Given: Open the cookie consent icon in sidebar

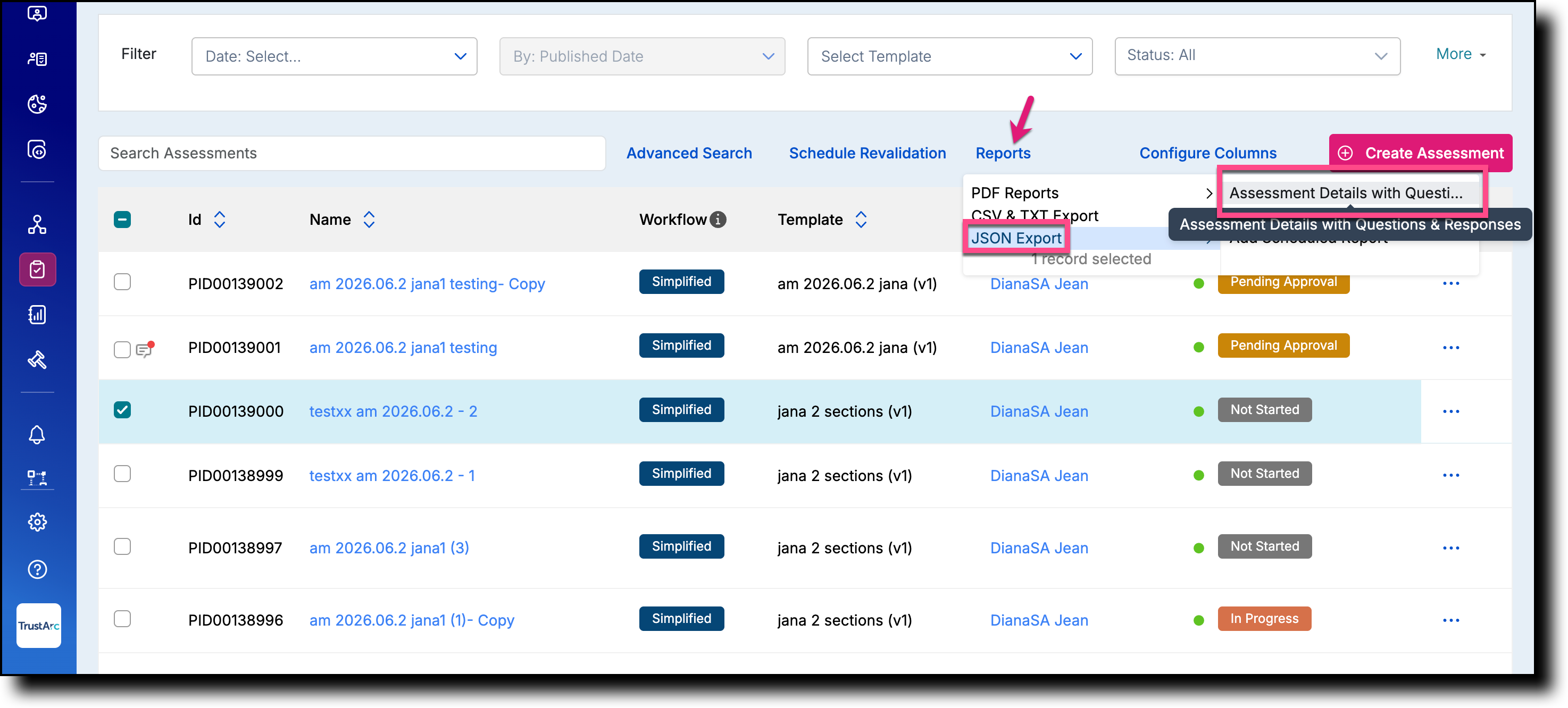Looking at the screenshot, I should click(37, 104).
